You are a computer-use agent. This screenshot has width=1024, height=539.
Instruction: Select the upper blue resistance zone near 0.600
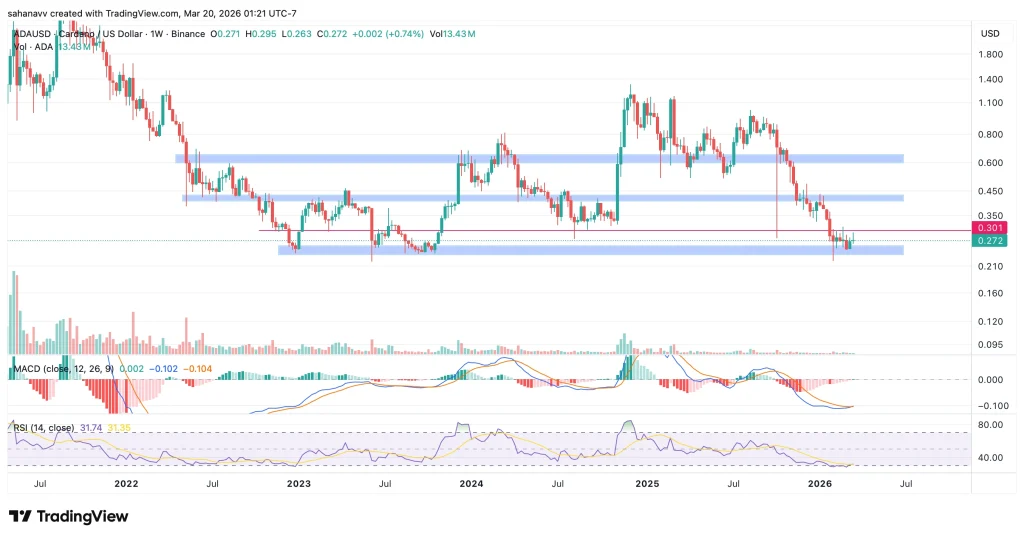pos(540,159)
